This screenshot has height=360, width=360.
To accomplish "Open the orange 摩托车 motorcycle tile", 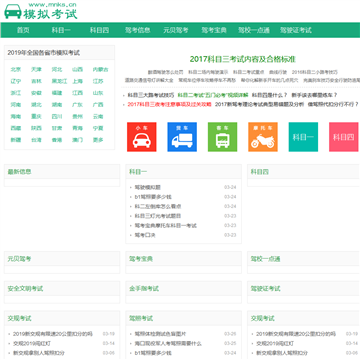I will (x=263, y=137).
